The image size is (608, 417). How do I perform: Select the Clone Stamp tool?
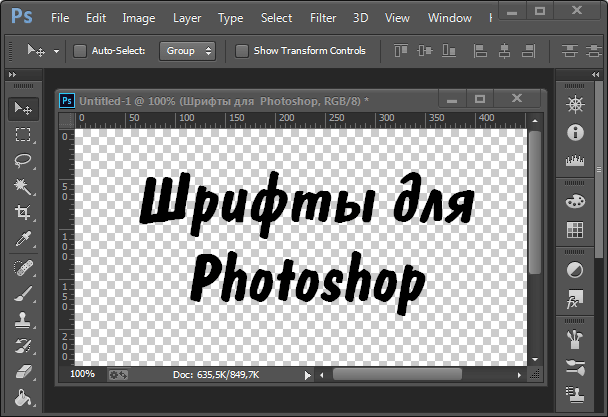tap(23, 320)
